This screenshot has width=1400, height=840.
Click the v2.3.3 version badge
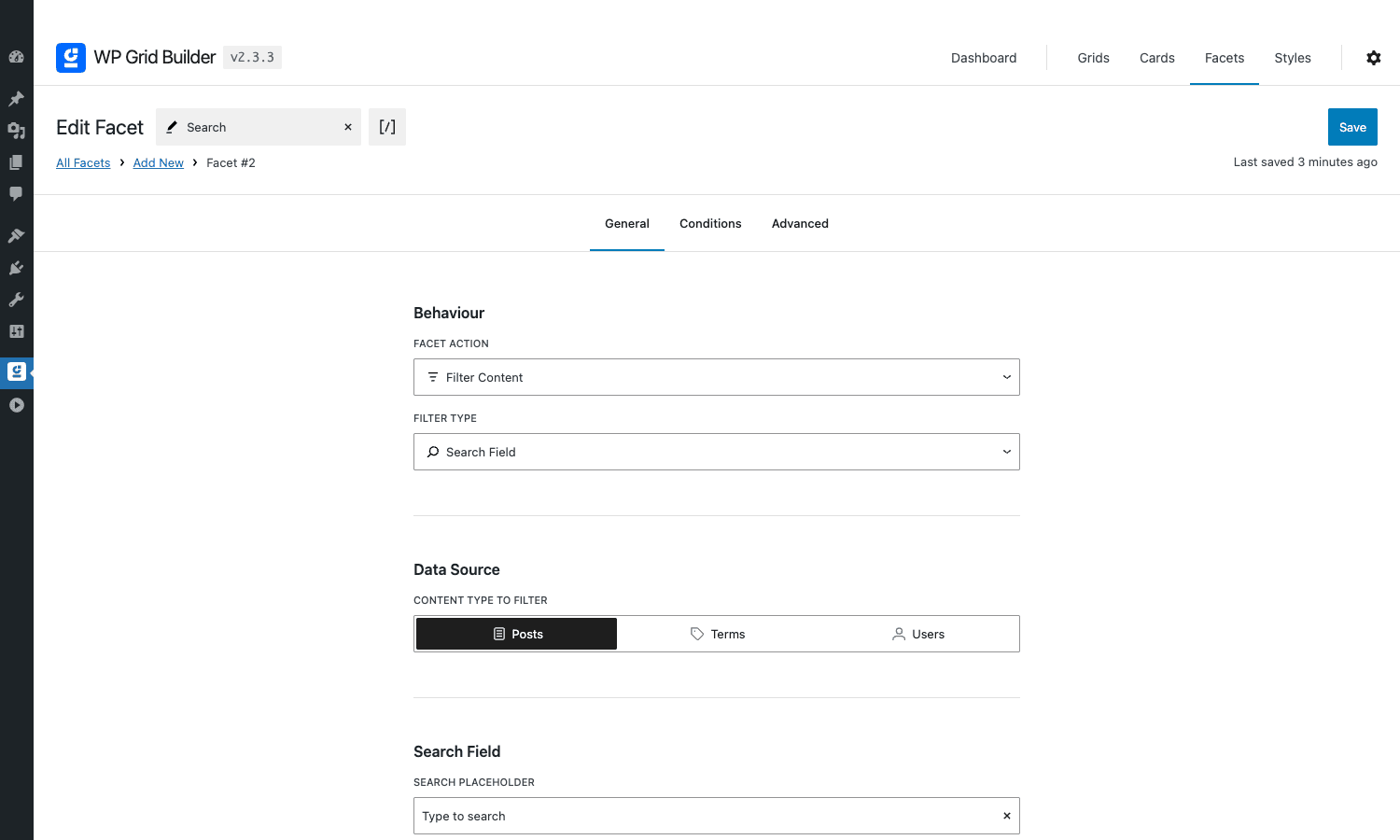click(x=252, y=57)
